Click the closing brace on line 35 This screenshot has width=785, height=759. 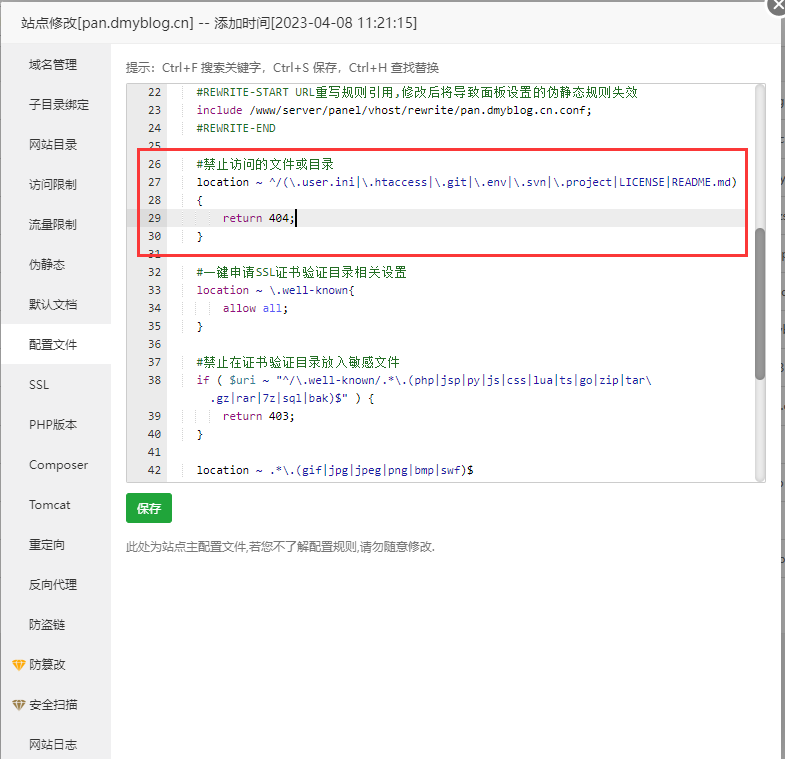200,326
